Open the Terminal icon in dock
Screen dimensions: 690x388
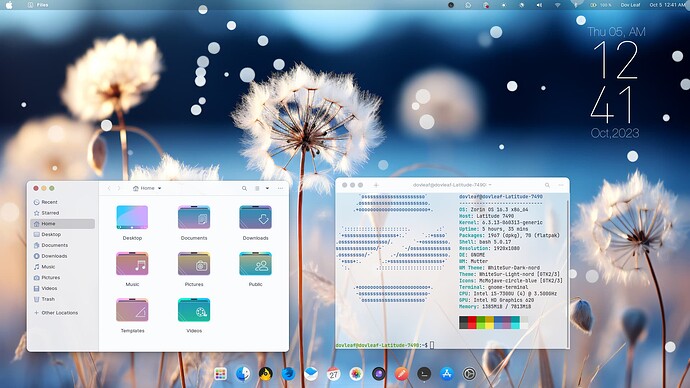[x=424, y=374]
